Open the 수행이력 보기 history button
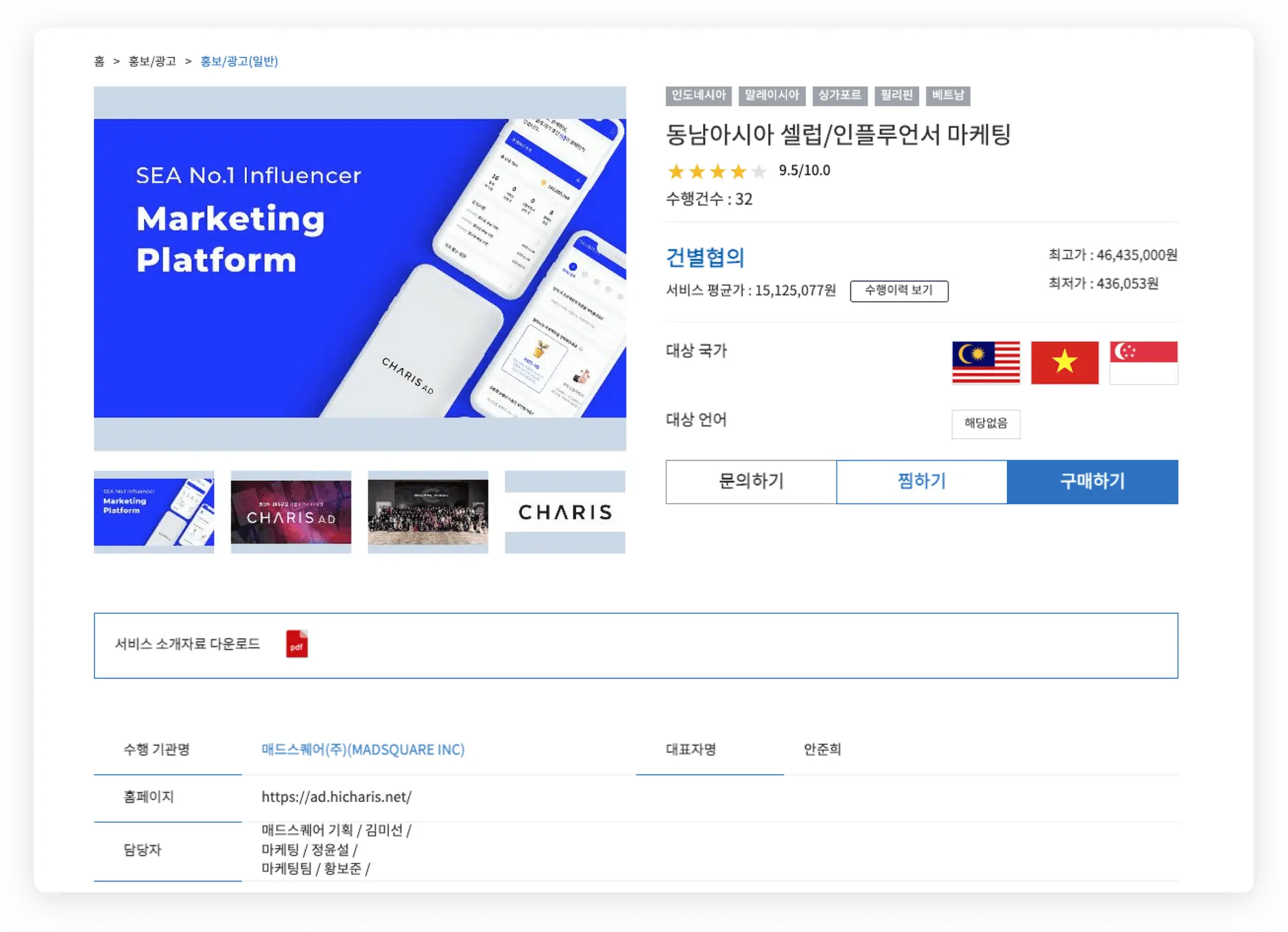1288x932 pixels. [899, 290]
